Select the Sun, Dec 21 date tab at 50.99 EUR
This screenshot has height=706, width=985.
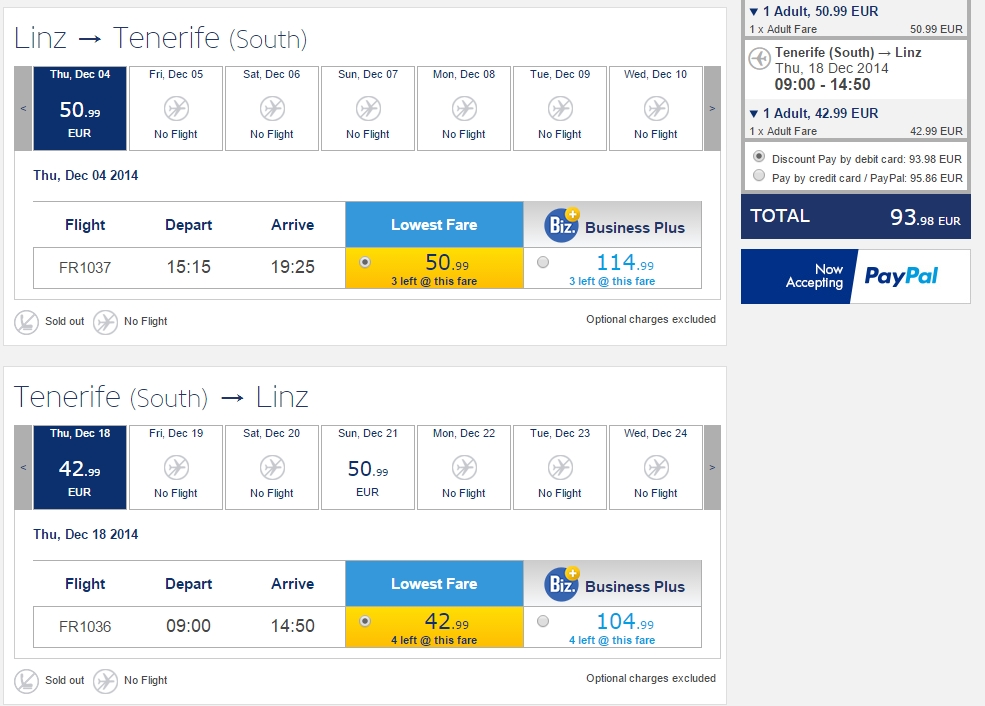tap(368, 467)
